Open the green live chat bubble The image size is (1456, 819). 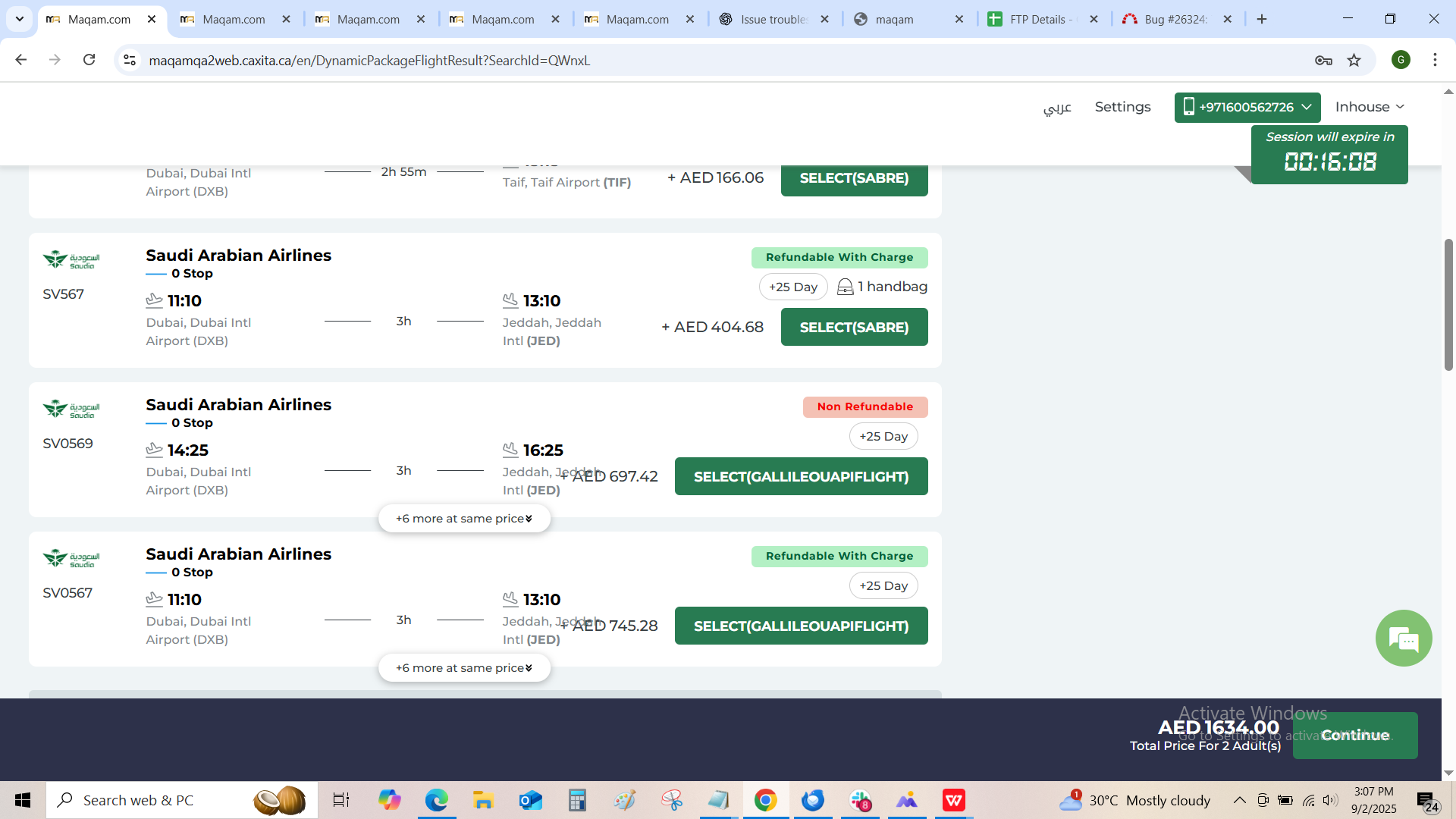[1404, 639]
